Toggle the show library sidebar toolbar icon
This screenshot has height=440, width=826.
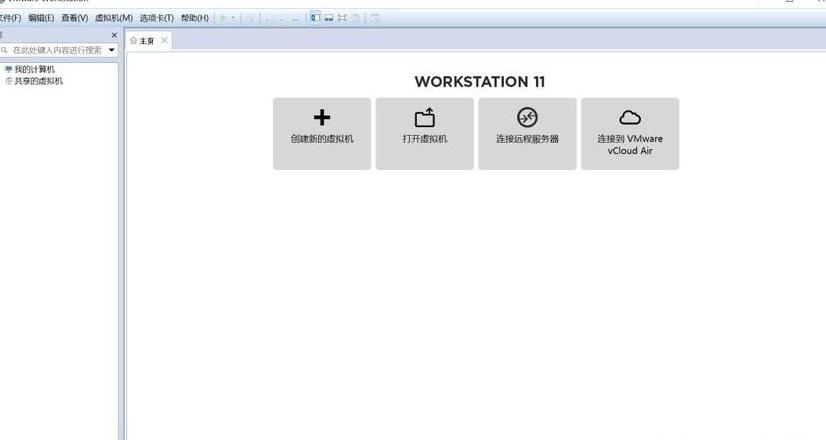point(315,17)
